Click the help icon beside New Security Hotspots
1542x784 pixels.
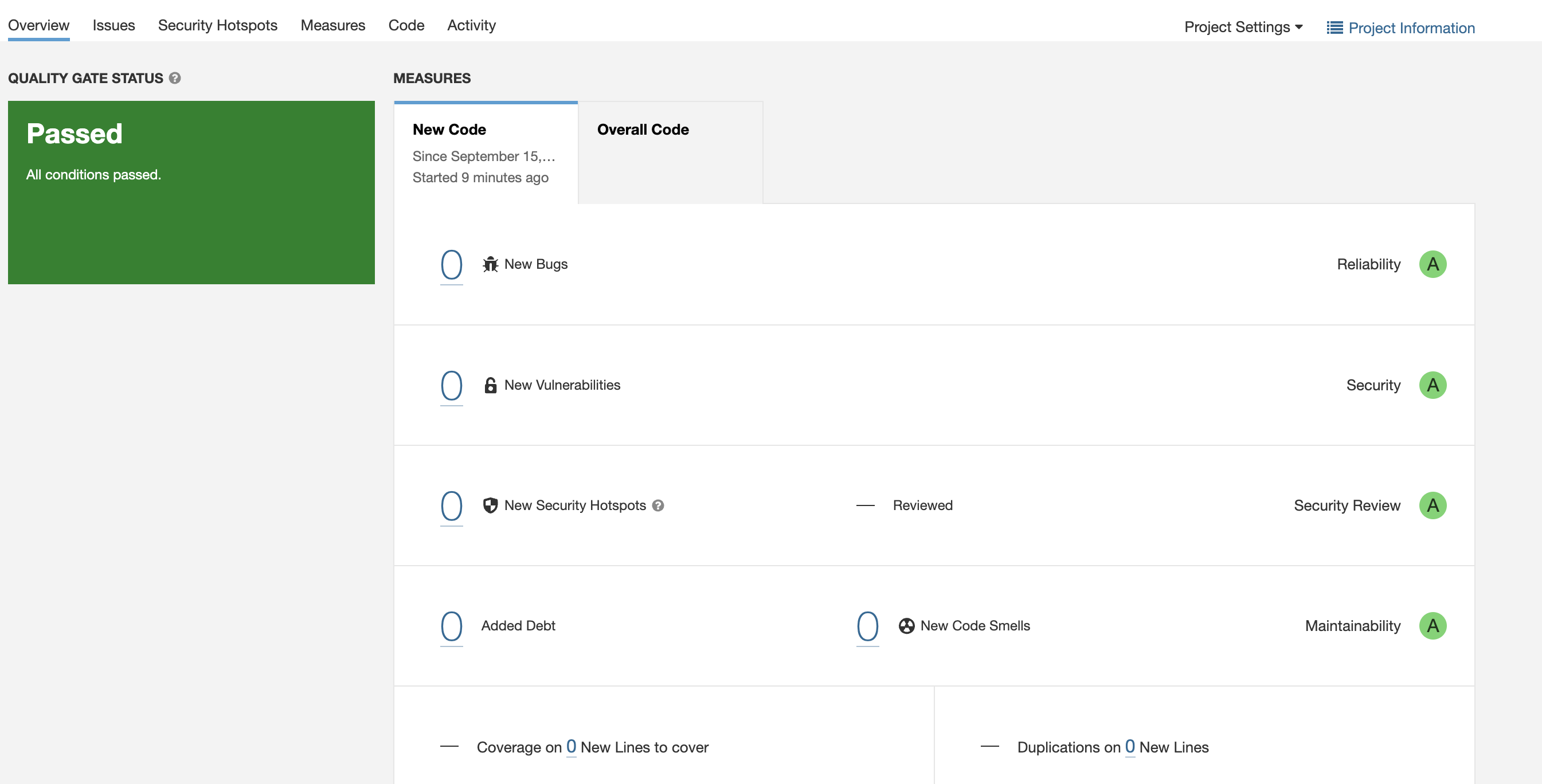tap(658, 505)
